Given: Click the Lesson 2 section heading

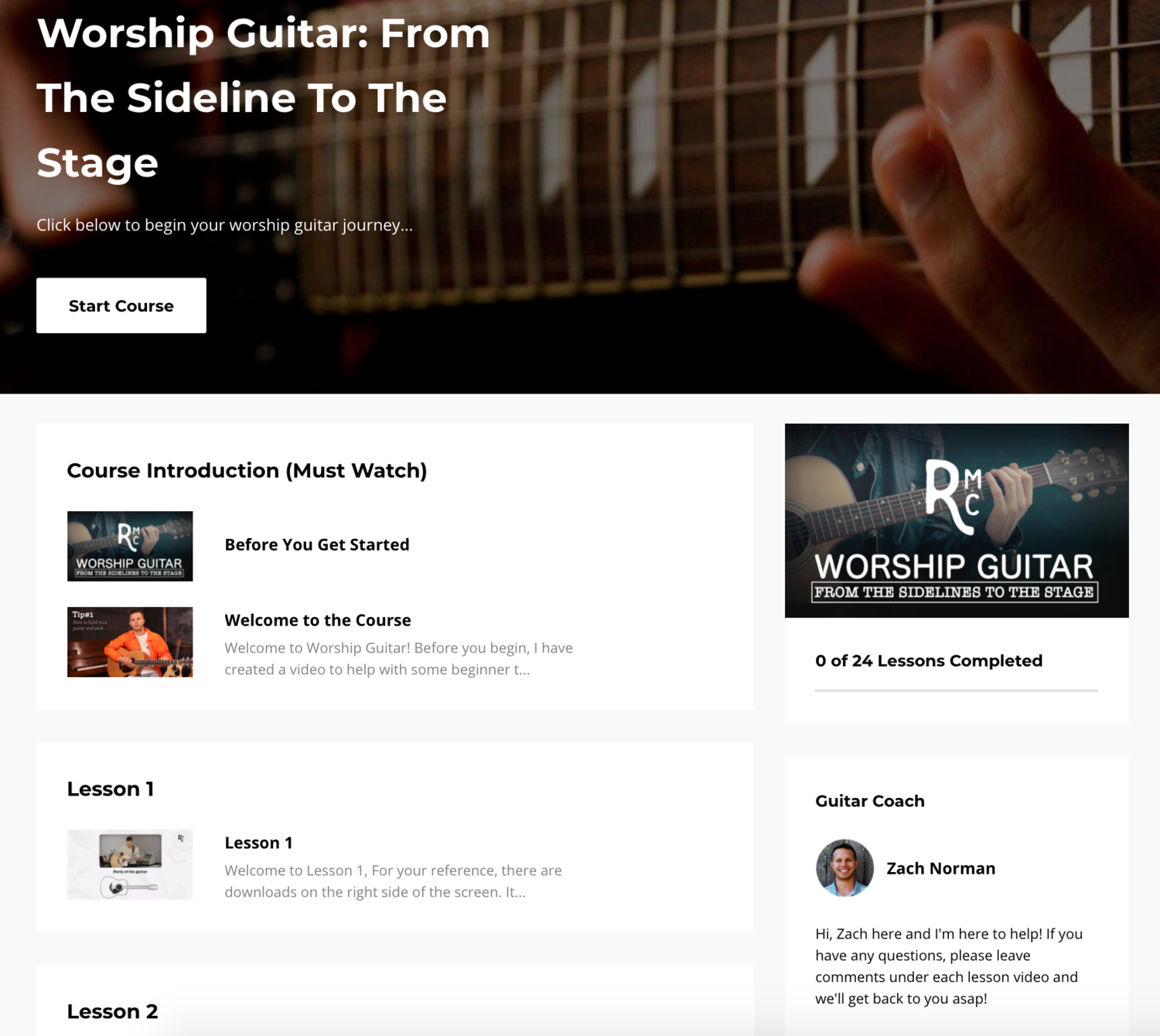Looking at the screenshot, I should click(x=112, y=1011).
